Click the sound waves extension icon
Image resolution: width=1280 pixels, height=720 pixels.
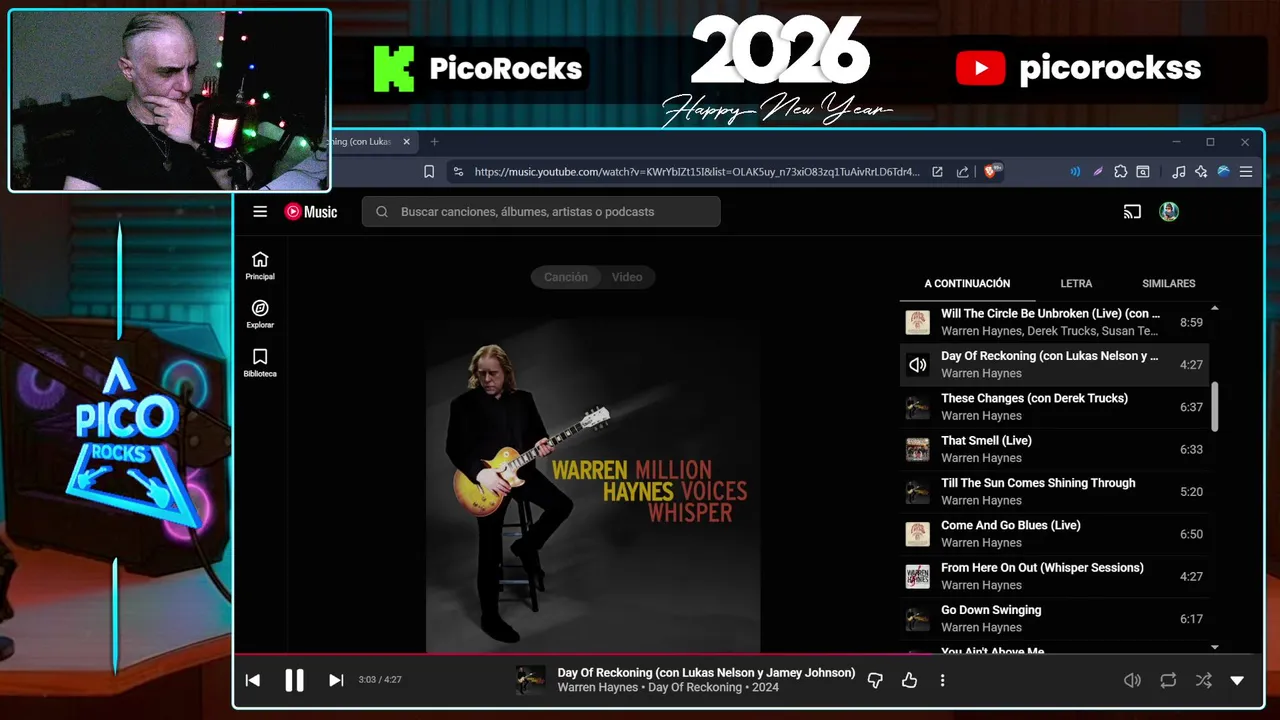tap(1075, 172)
